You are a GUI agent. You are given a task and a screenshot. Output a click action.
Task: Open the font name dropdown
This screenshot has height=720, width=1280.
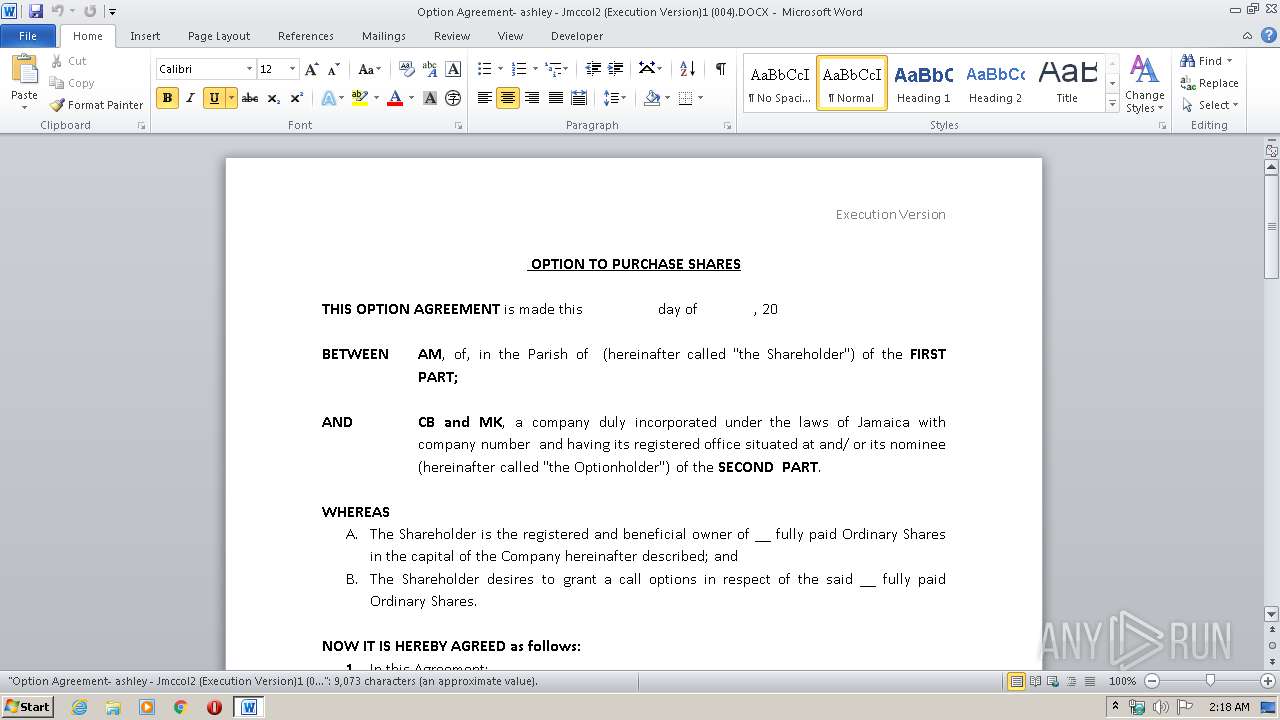[249, 69]
